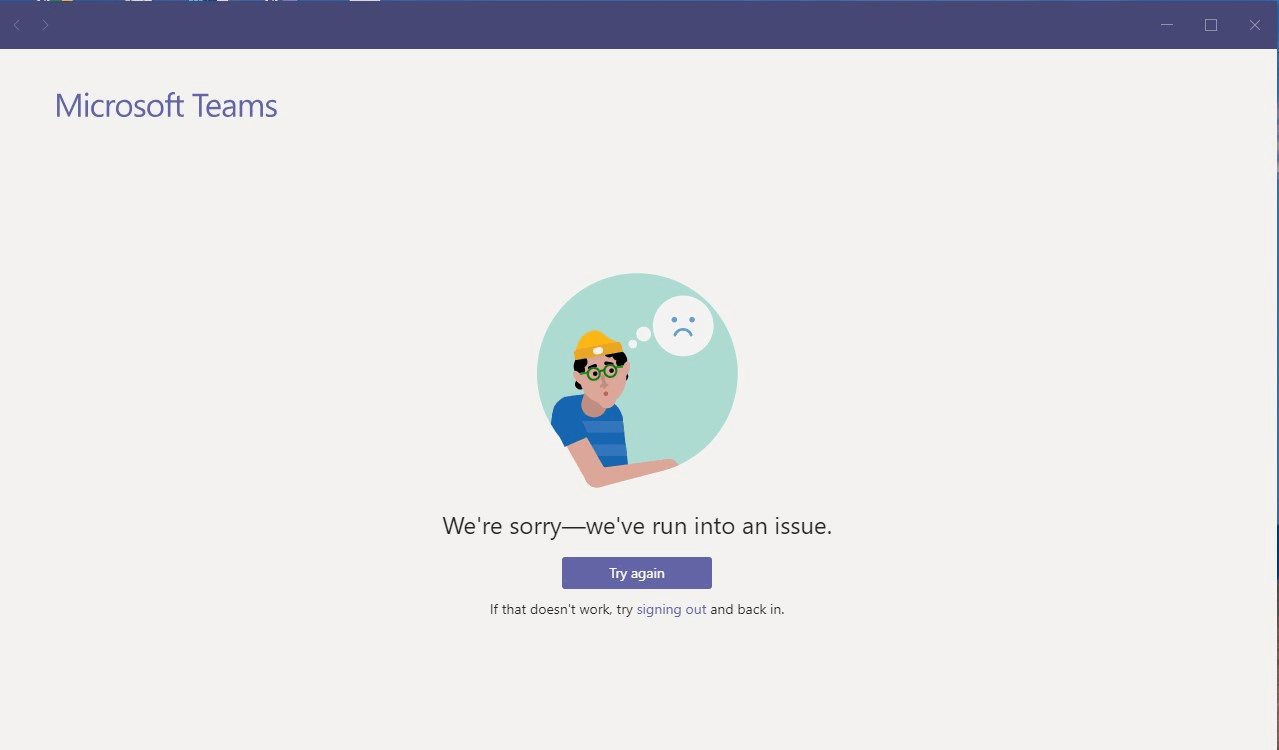The width and height of the screenshot is (1279, 750).
Task: Click the small thought bubble dots
Action: [x=639, y=338]
